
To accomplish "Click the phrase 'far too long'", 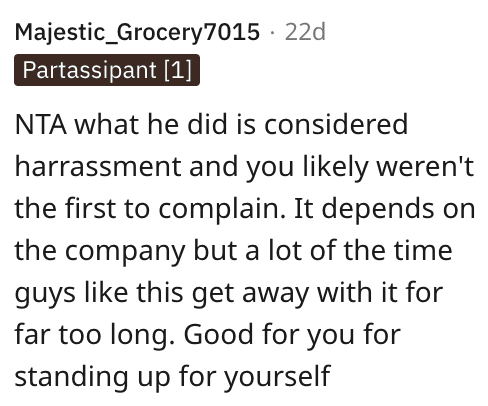I will coord(95,335).
